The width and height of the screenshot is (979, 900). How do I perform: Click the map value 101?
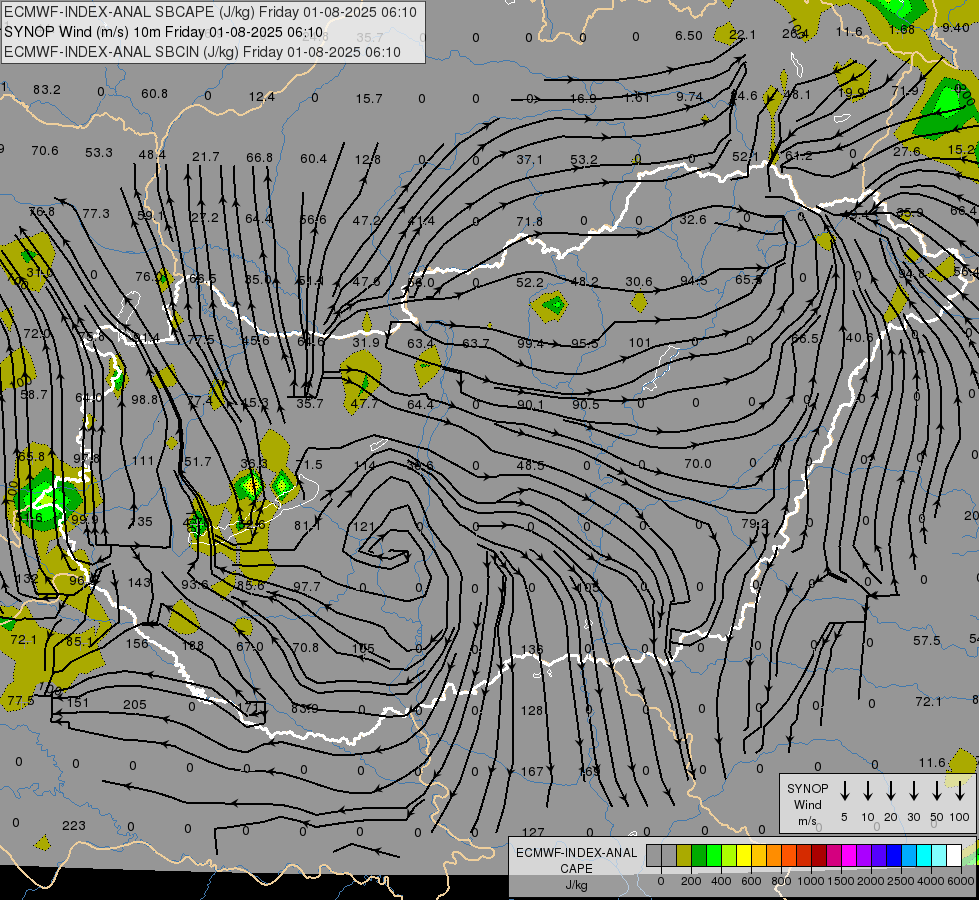click(639, 342)
